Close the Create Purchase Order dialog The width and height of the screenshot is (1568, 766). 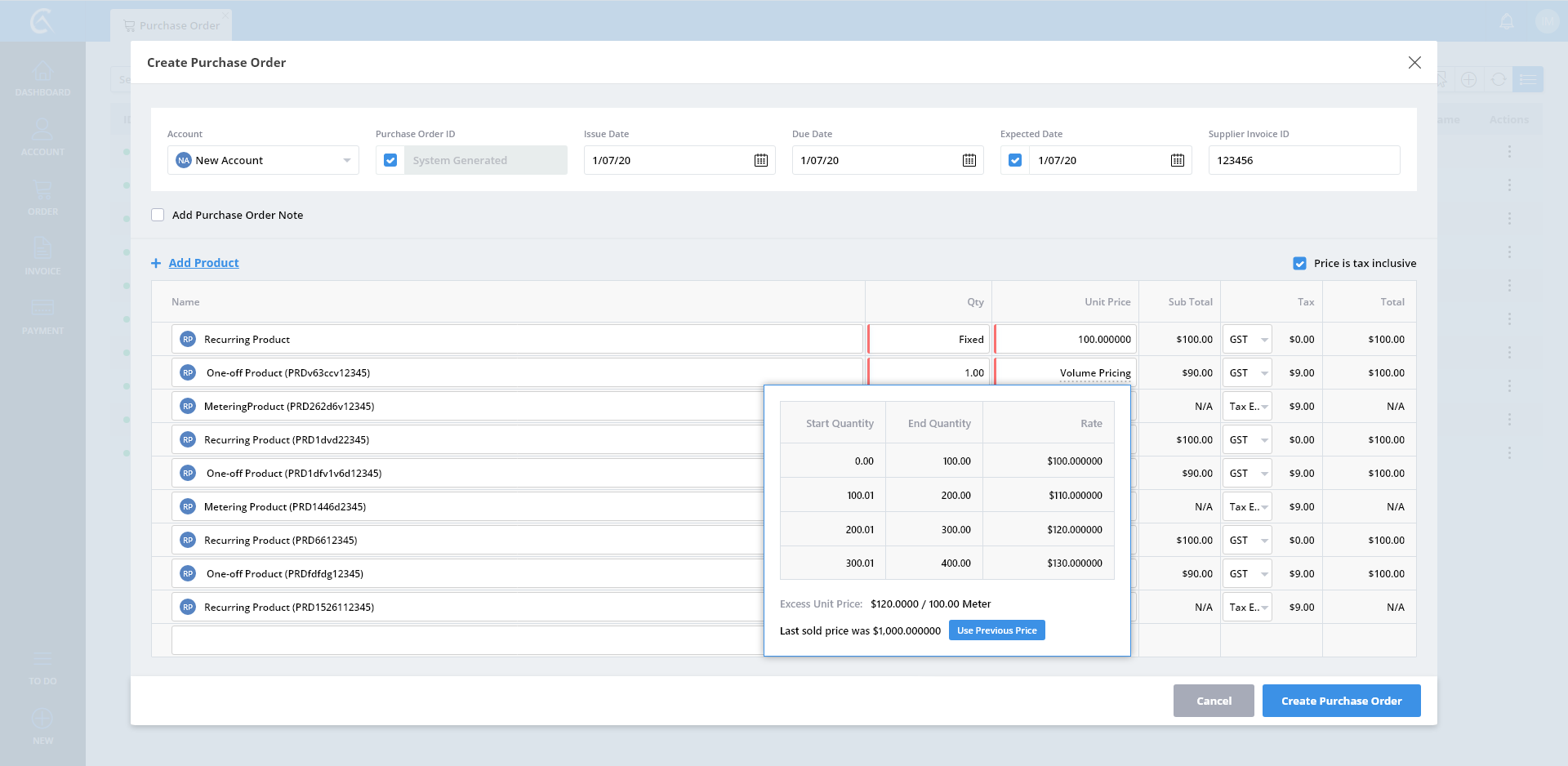[1414, 63]
